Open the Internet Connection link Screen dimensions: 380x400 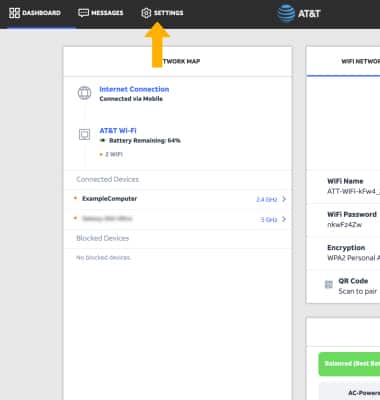pos(134,89)
